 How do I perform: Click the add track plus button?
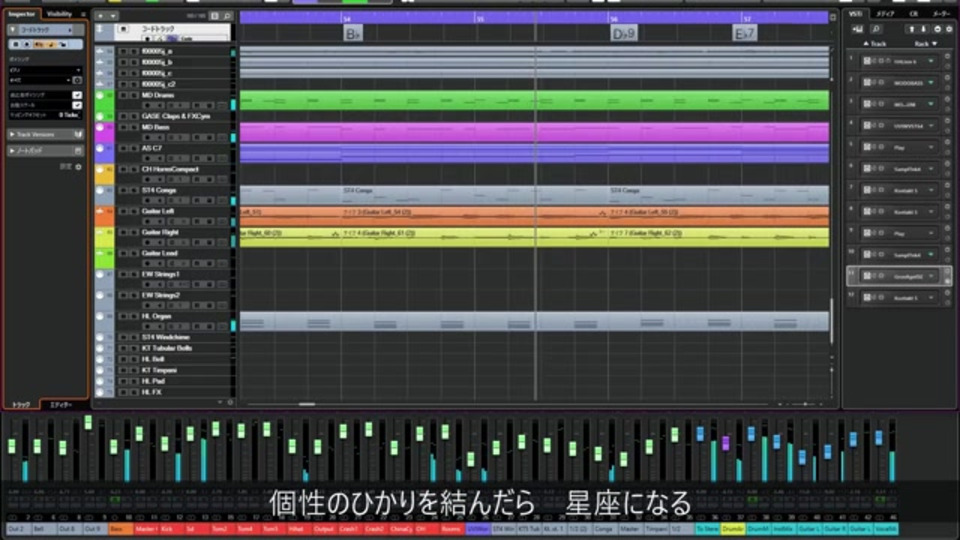101,15
